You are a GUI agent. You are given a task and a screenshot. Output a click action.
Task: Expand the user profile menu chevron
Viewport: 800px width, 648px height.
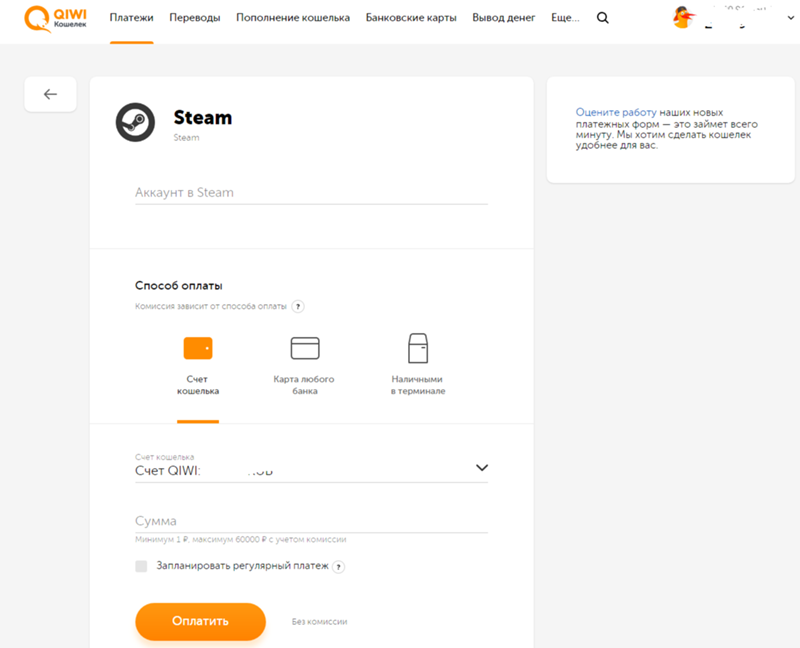click(x=790, y=18)
